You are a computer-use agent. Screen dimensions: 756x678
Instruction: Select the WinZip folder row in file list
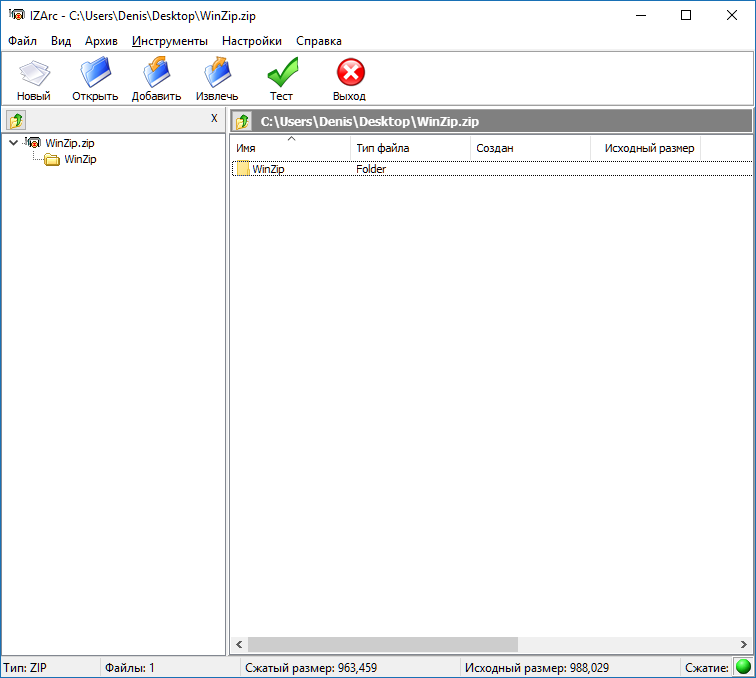pyautogui.click(x=268, y=169)
